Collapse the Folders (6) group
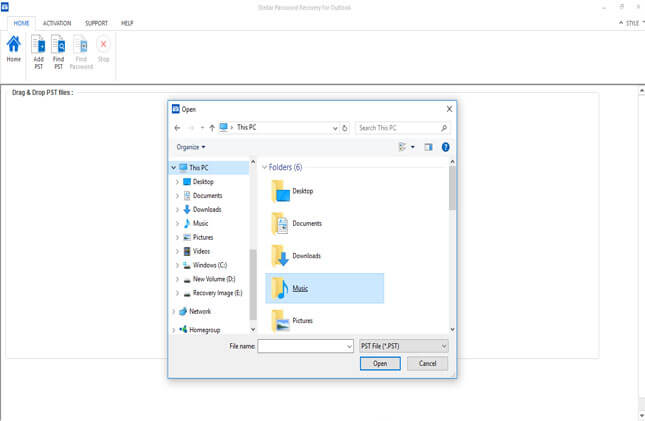 (x=264, y=167)
